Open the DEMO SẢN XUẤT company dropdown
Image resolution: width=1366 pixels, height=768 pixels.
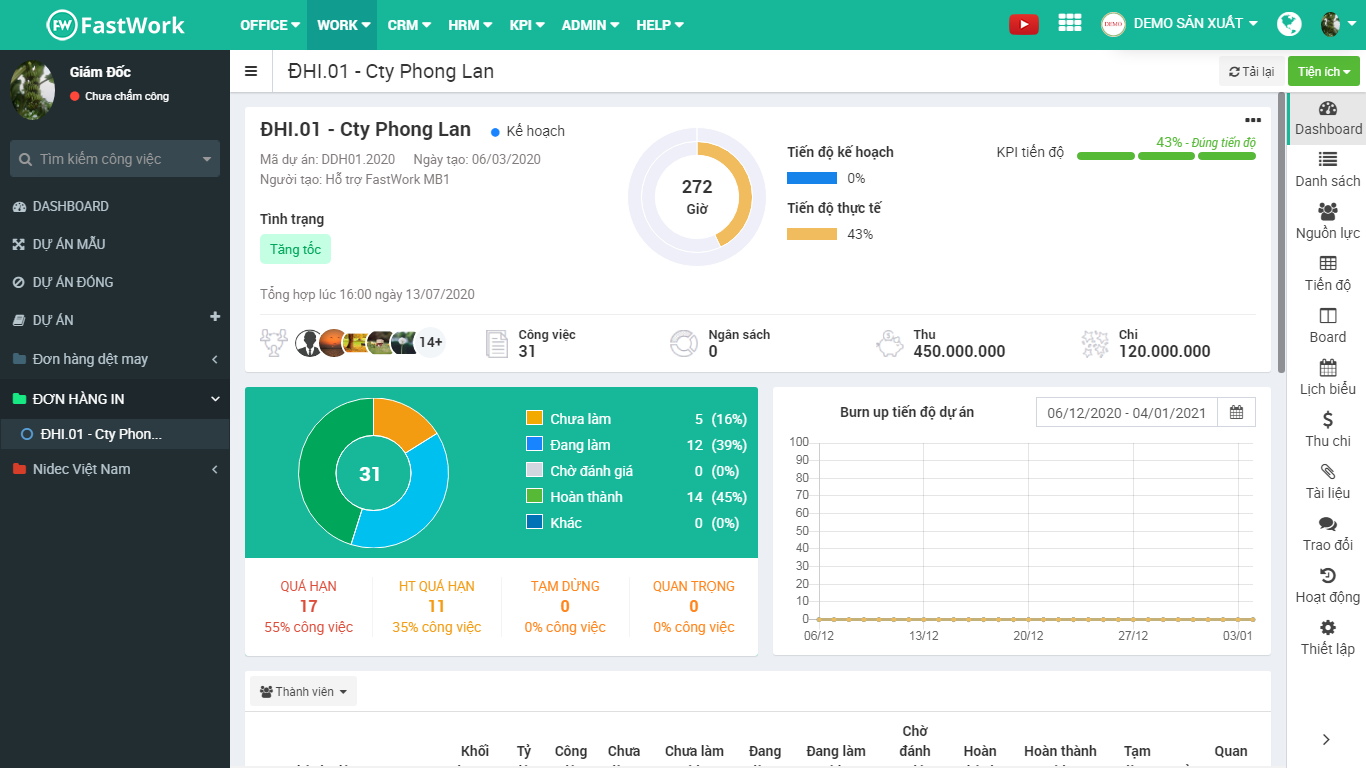(1179, 24)
